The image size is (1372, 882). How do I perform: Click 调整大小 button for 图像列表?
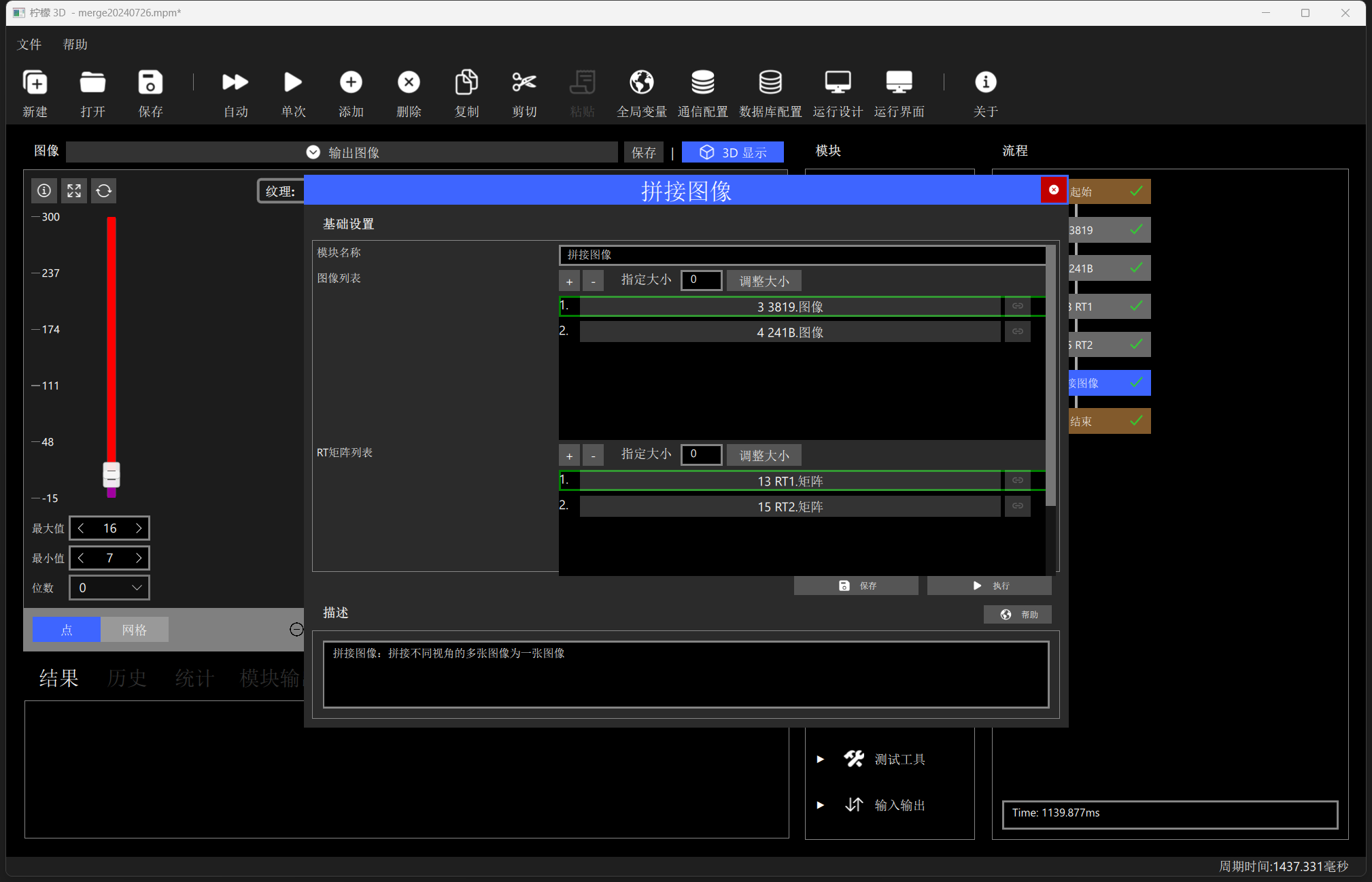coord(764,281)
